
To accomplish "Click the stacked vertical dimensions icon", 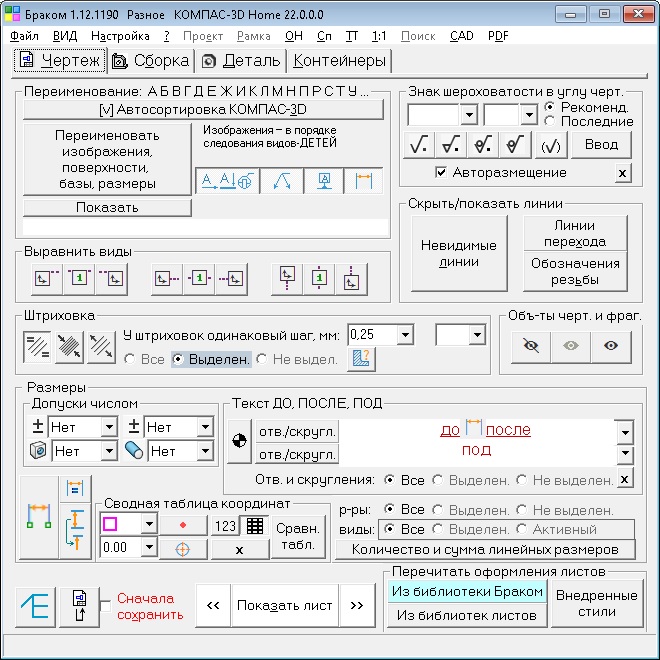I will [75, 530].
